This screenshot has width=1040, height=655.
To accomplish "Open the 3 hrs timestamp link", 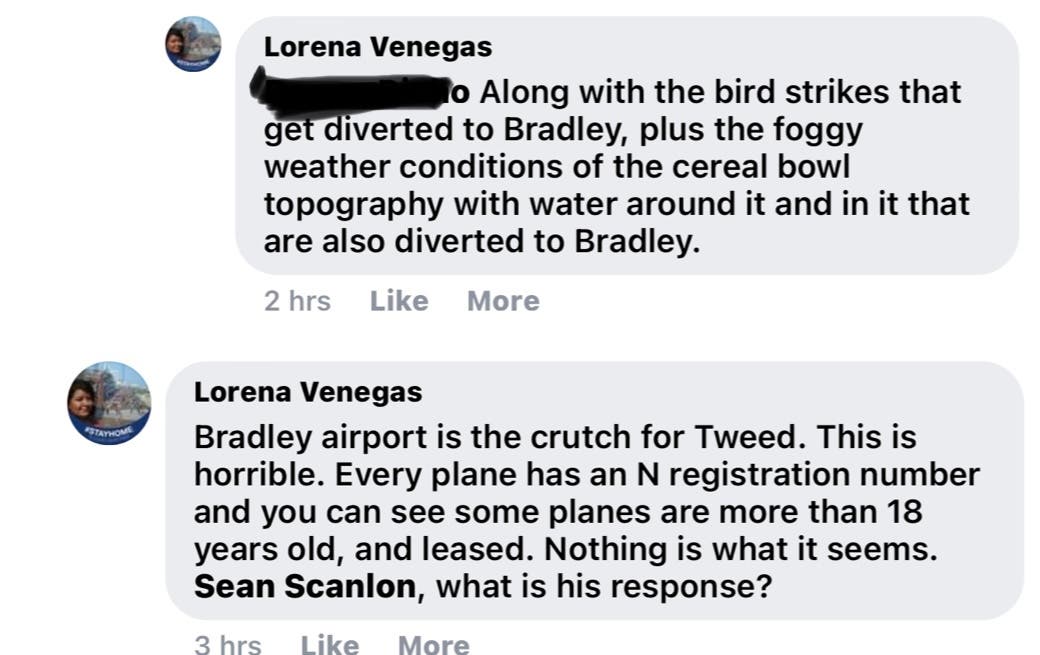I will (x=228, y=644).
